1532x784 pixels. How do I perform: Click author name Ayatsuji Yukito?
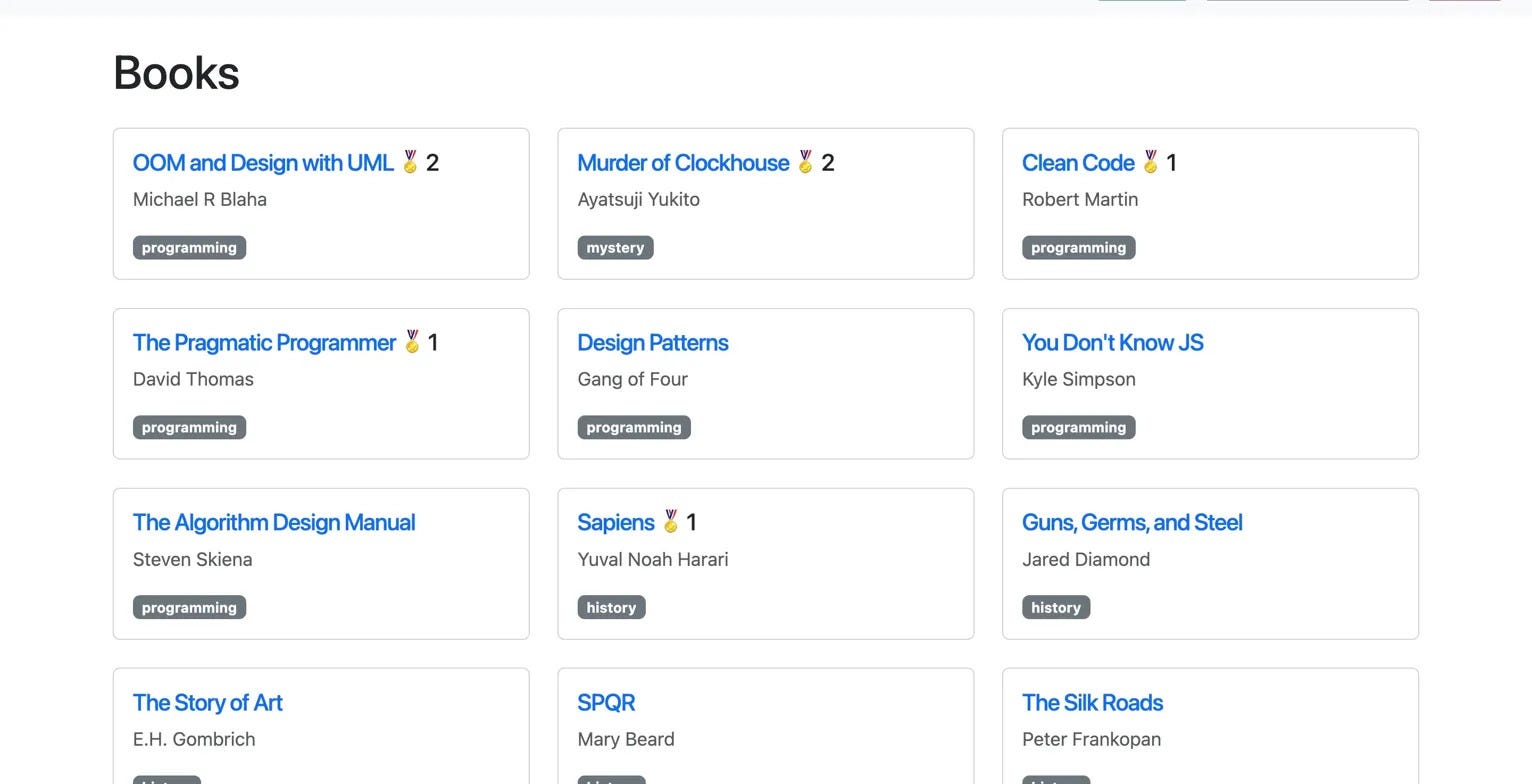click(x=638, y=199)
